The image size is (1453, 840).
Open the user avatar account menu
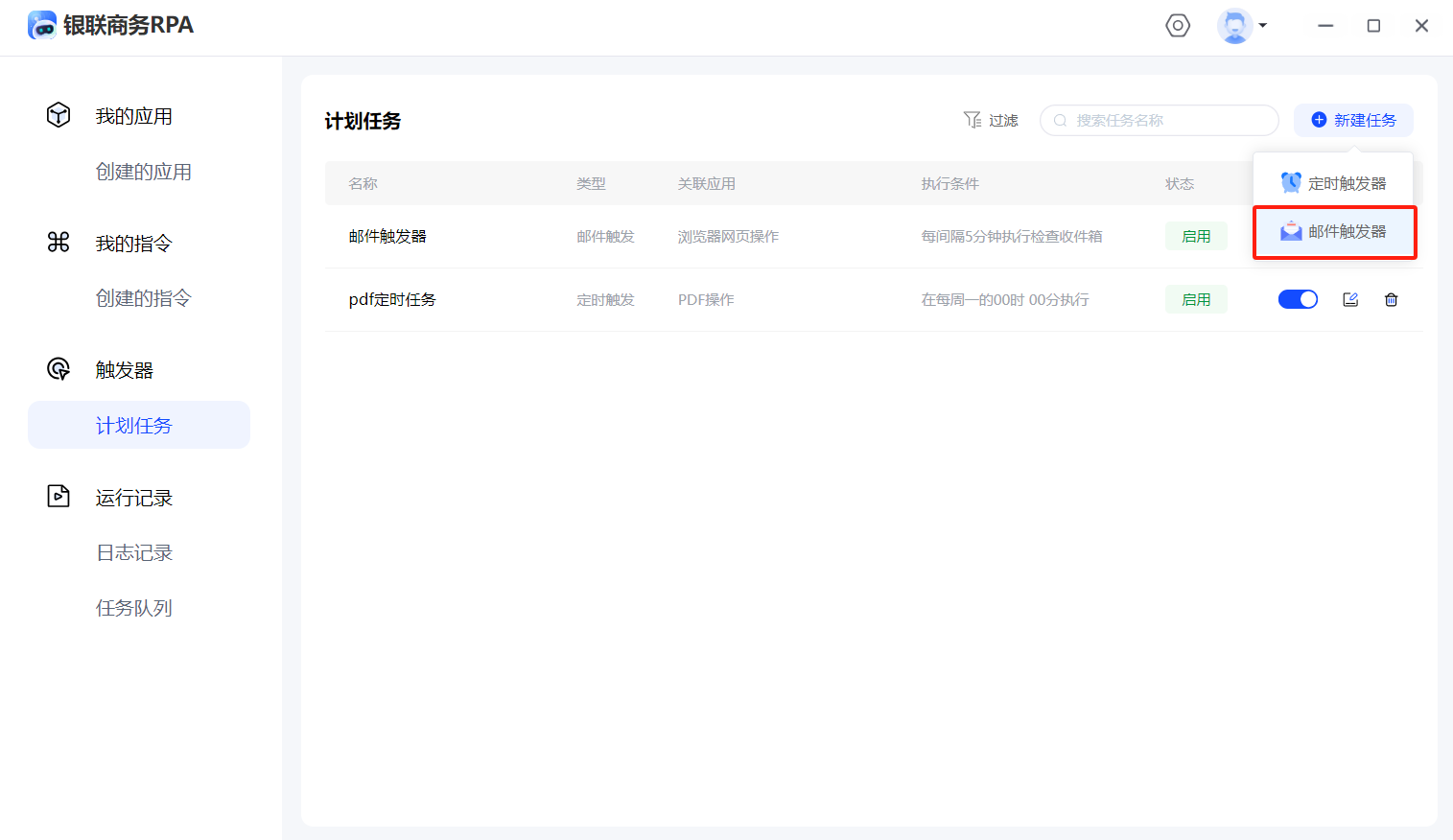click(1241, 26)
